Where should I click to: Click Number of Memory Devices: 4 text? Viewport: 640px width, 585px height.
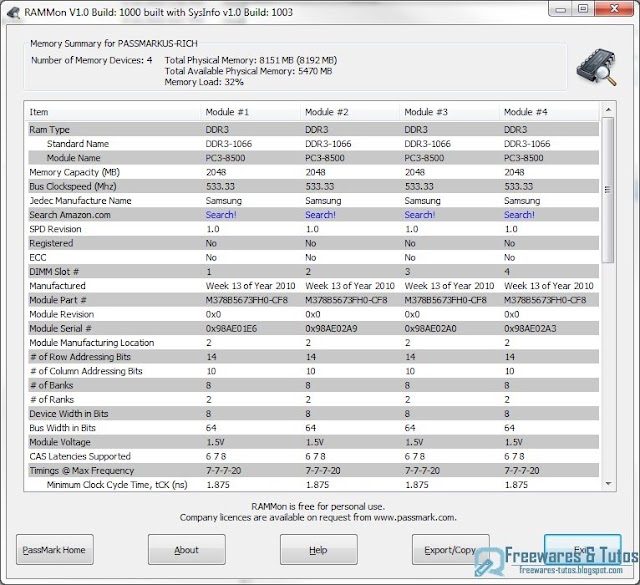pyautogui.click(x=91, y=60)
